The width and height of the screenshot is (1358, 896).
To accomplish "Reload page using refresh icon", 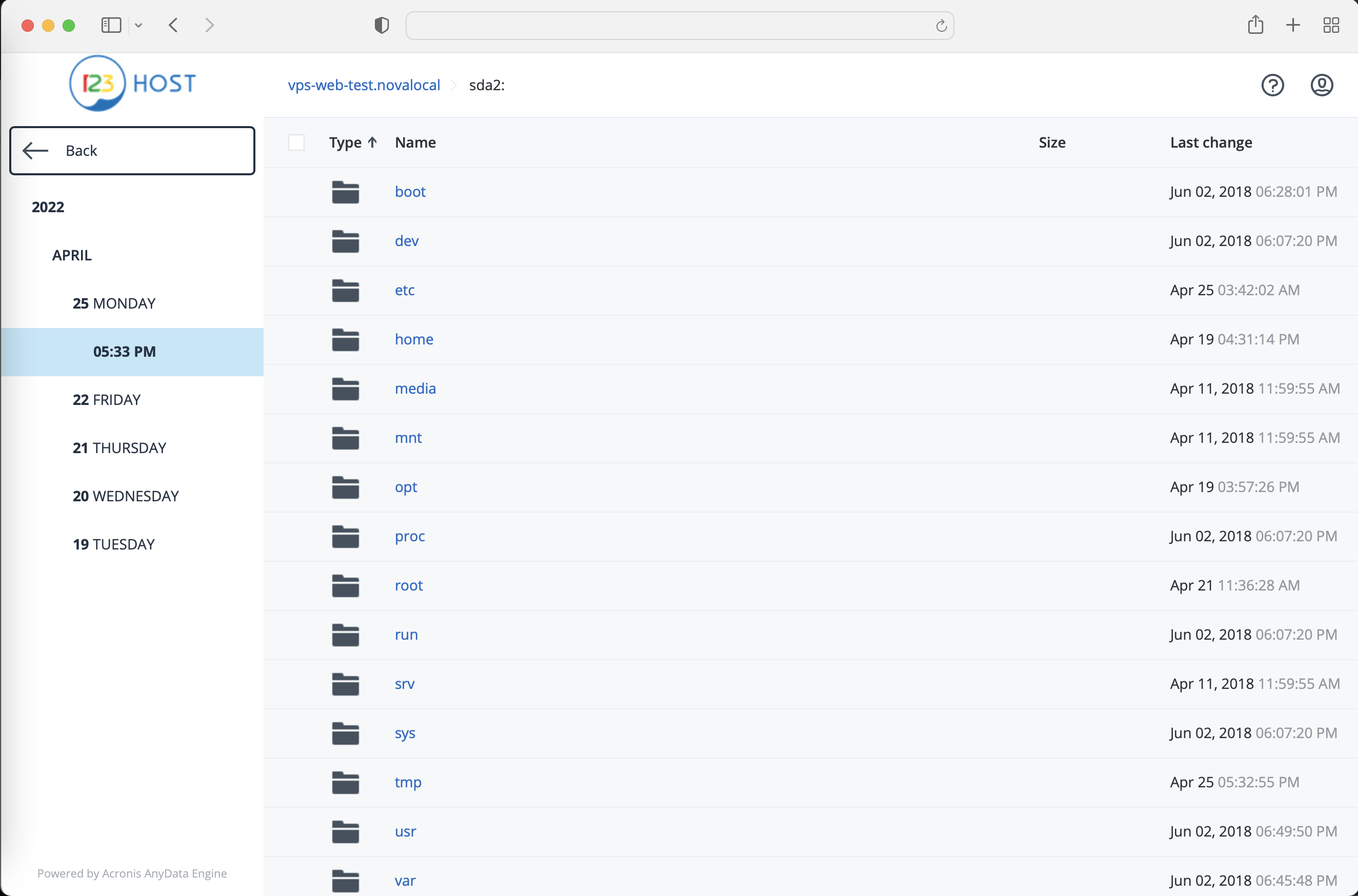I will [x=941, y=26].
